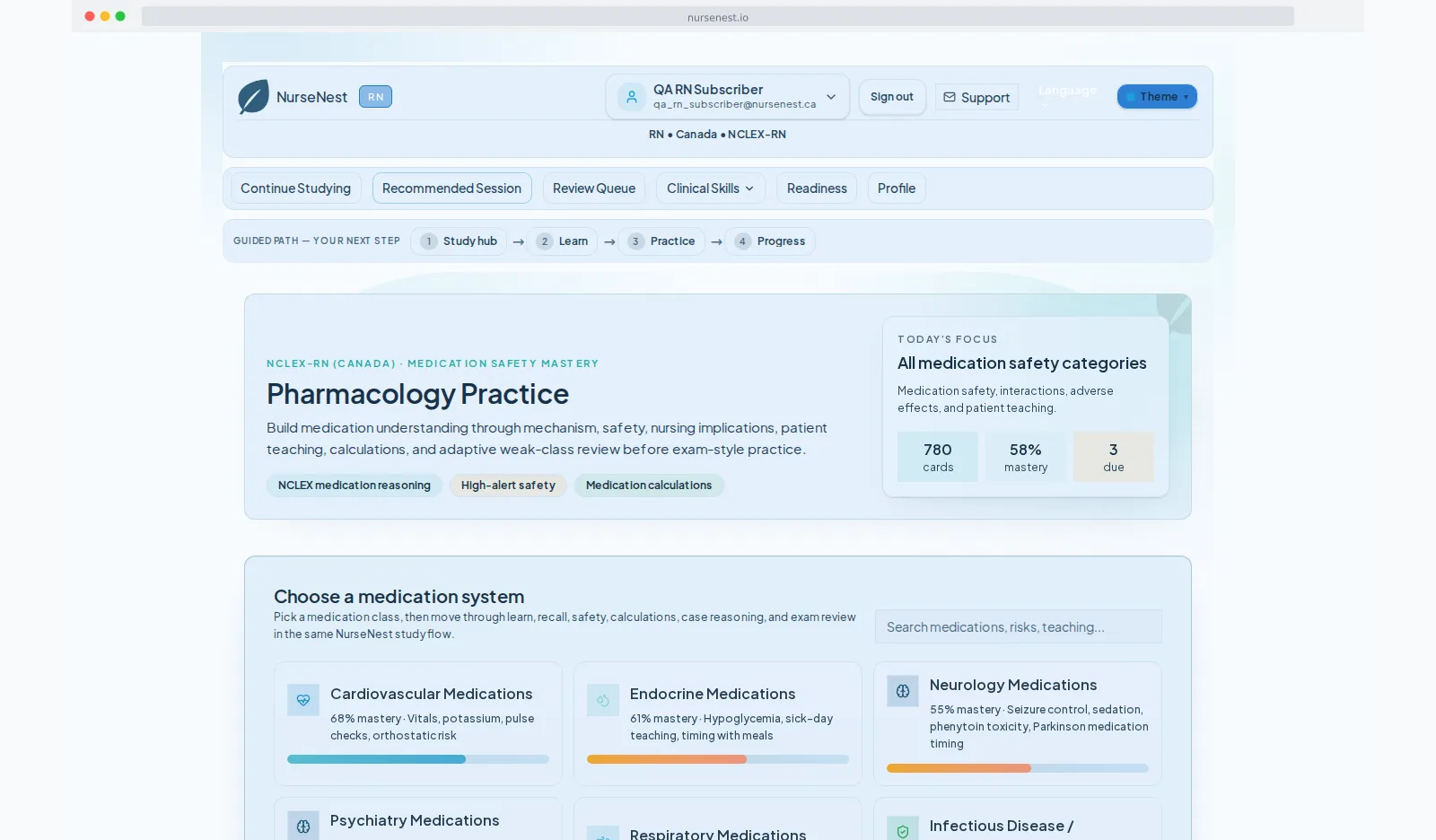Click the nursenest.io address bar
This screenshot has width=1436, height=840.
click(x=718, y=16)
